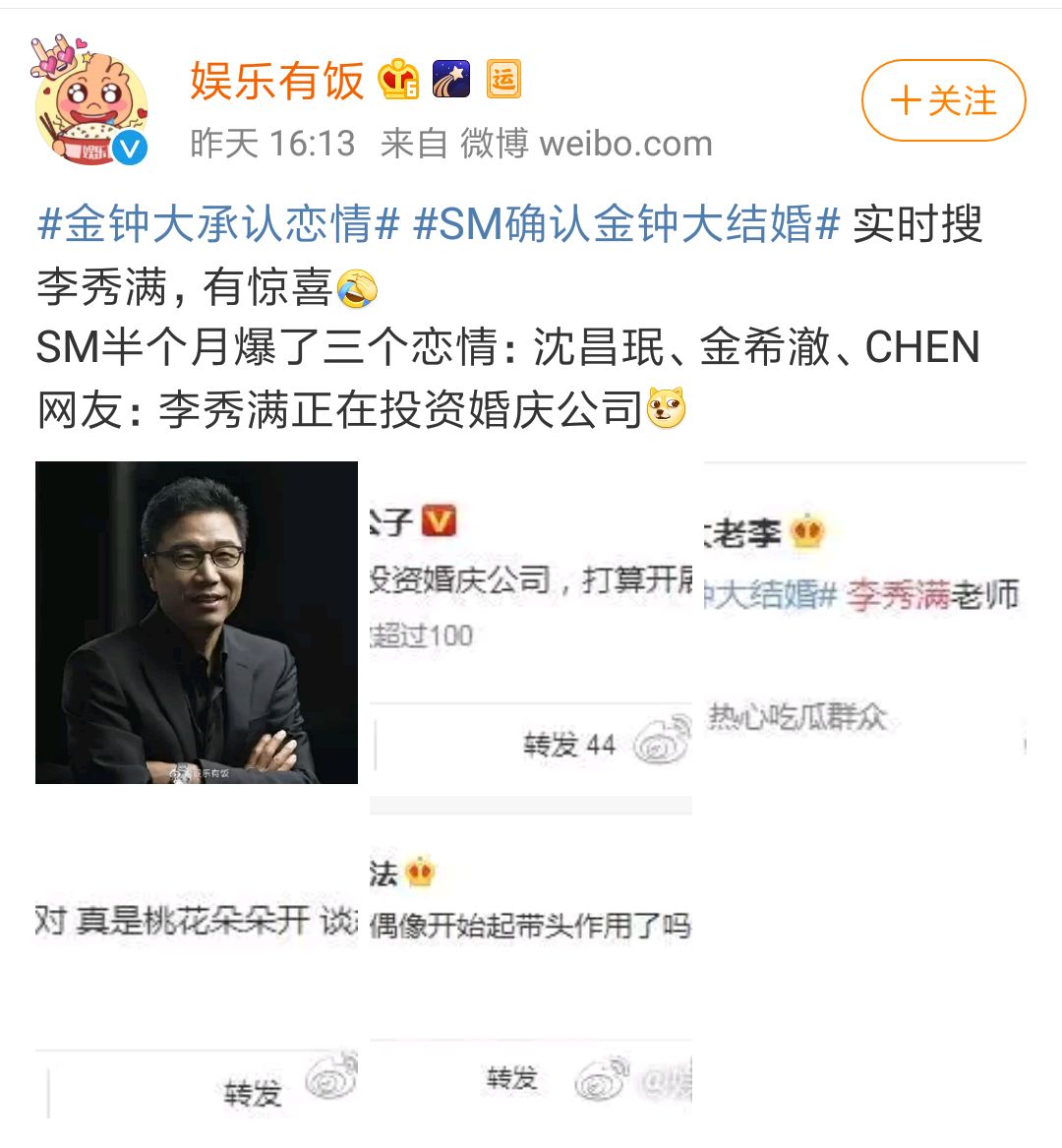Click the shooting star badge icon
The width and height of the screenshot is (1062, 1148).
(450, 79)
